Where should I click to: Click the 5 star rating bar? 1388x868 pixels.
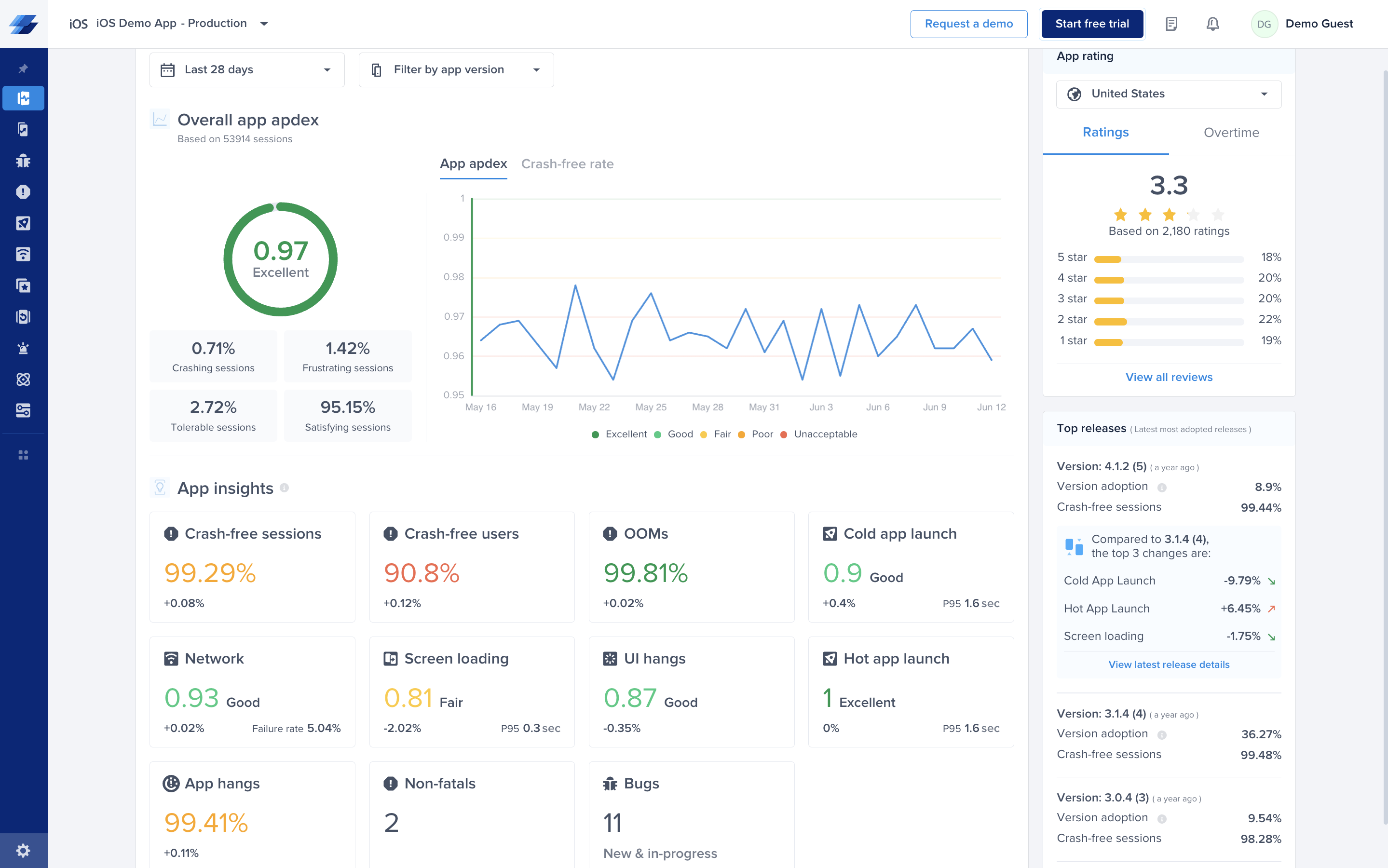(x=1168, y=259)
